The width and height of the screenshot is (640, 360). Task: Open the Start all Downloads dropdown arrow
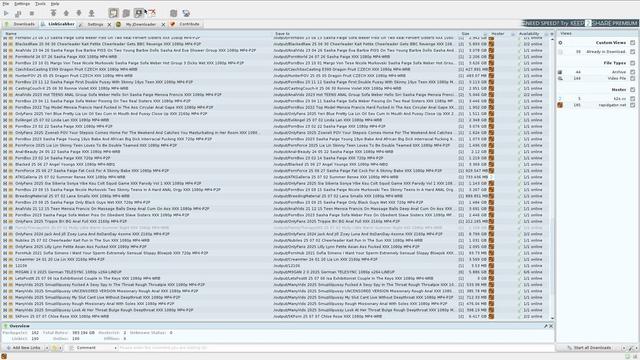click(x=623, y=348)
